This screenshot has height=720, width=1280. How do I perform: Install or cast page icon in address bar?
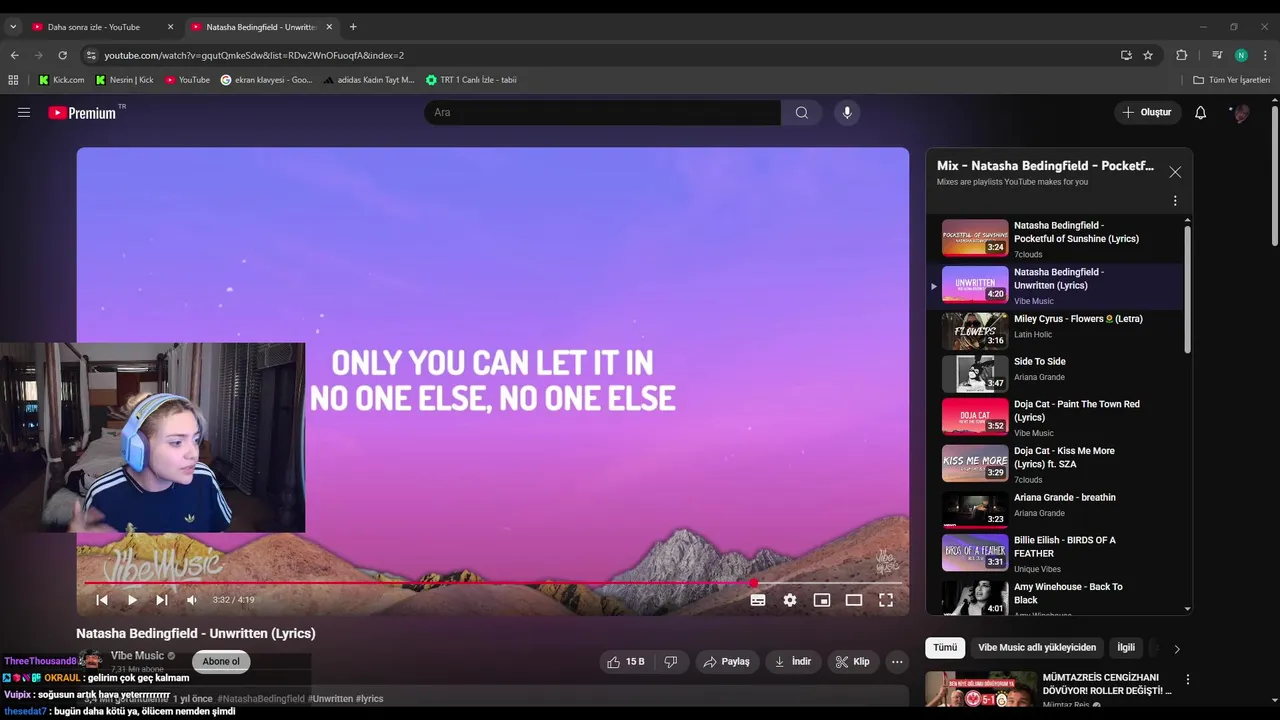1126,56
